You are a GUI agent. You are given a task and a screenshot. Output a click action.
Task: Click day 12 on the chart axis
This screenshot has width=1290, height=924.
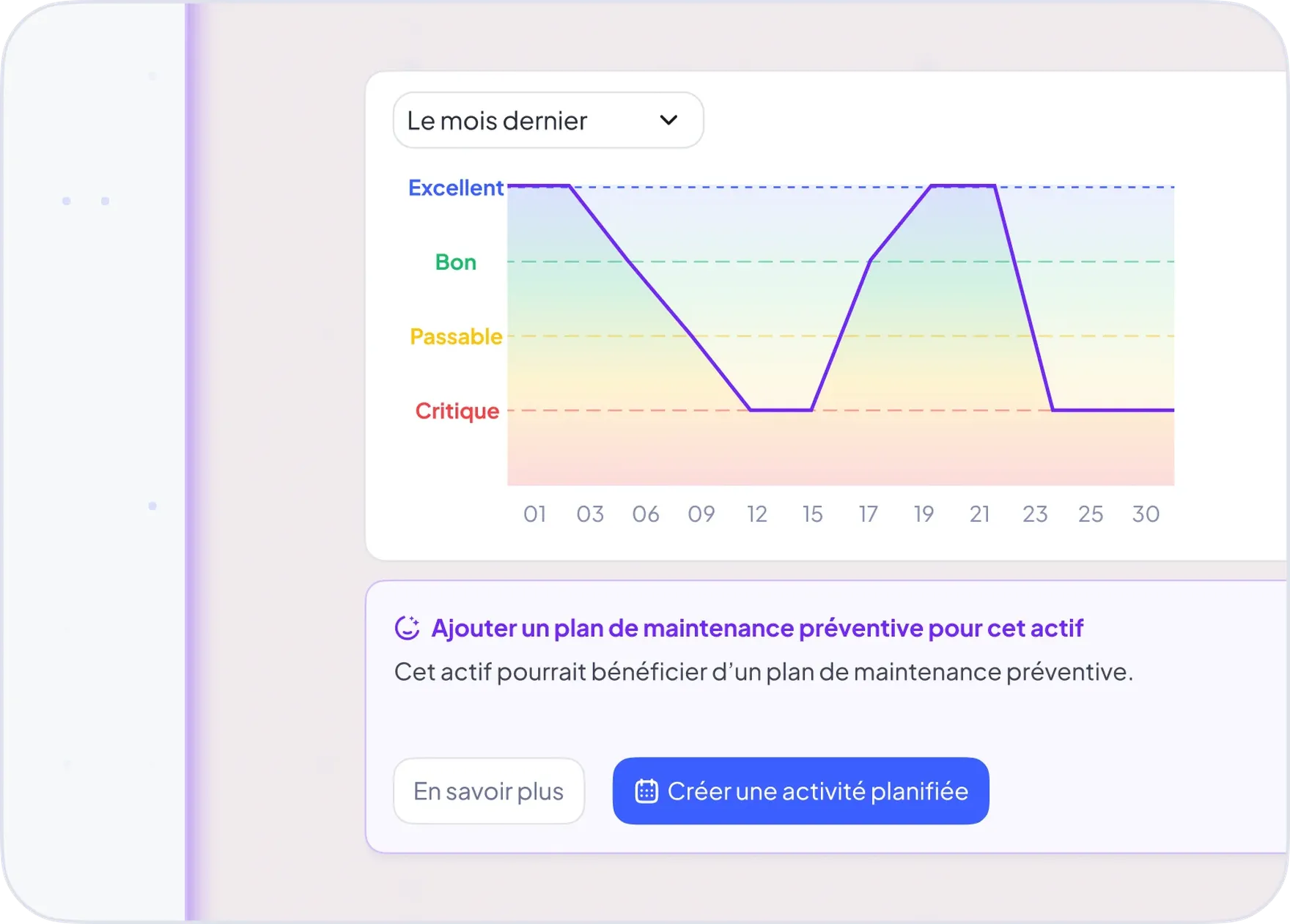click(757, 514)
